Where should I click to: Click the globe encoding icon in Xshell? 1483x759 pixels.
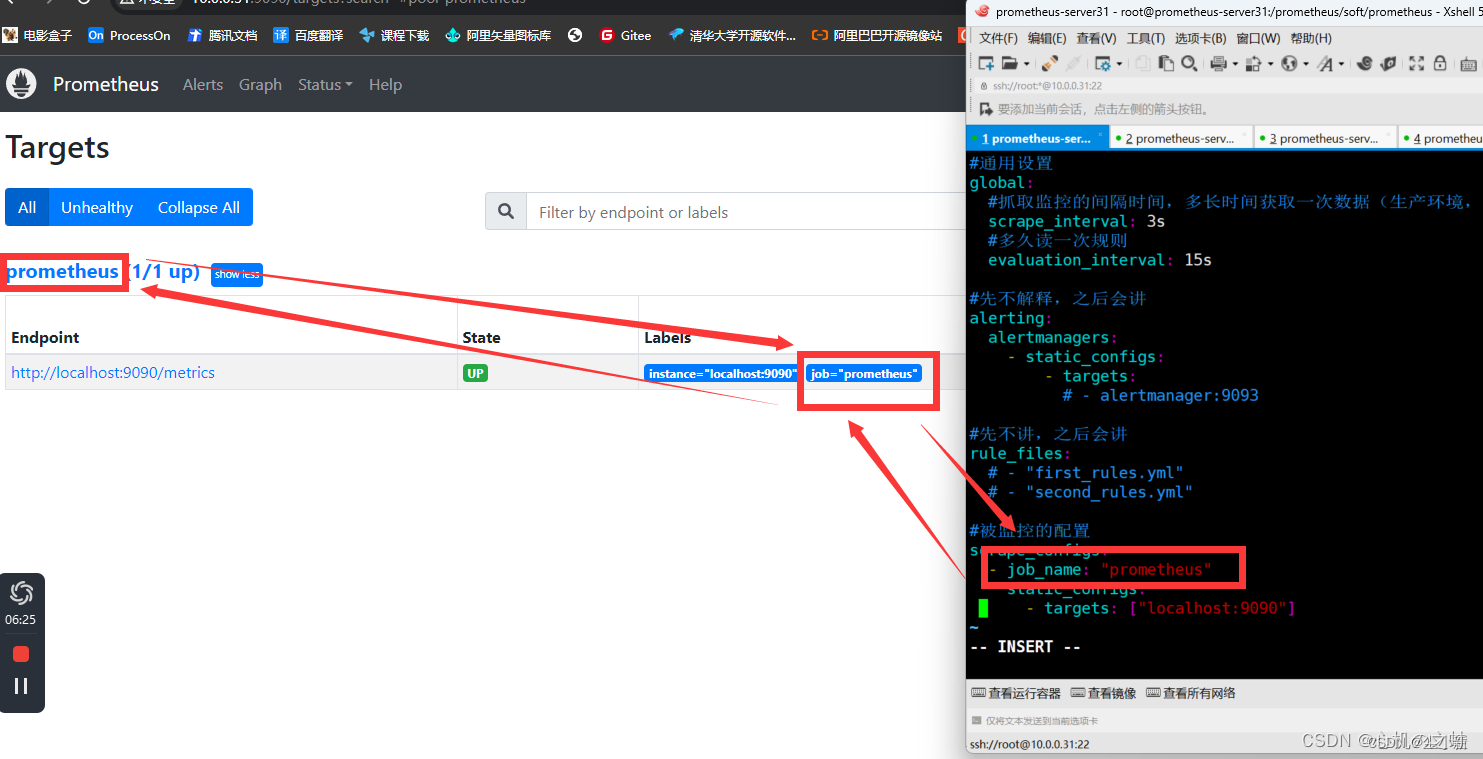click(x=1289, y=64)
